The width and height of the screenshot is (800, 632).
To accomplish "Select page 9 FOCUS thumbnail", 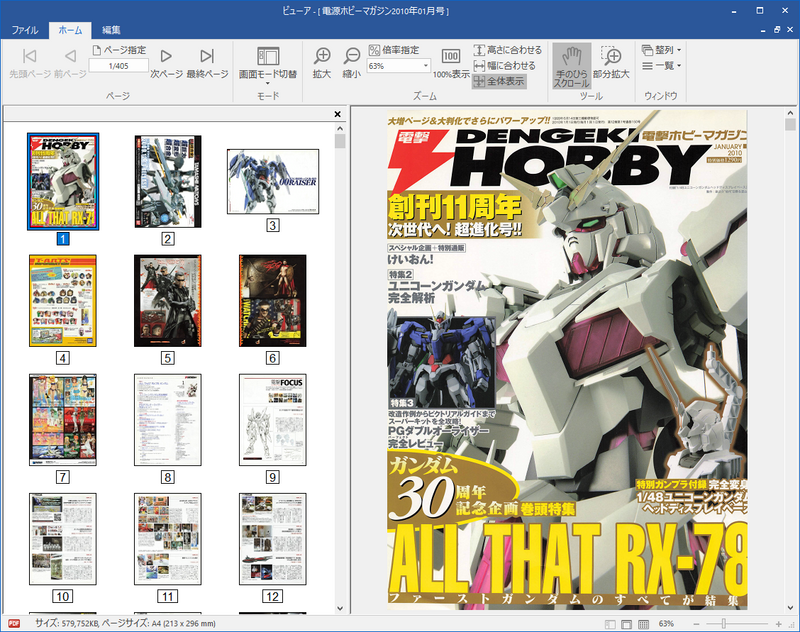I will tap(273, 420).
